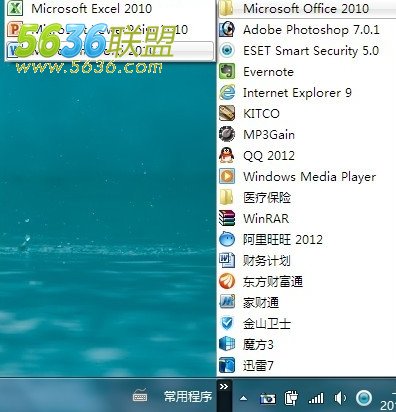The width and height of the screenshot is (396, 412).
Task: Click the 阿里旺旺 2012 icon
Action: 227,239
